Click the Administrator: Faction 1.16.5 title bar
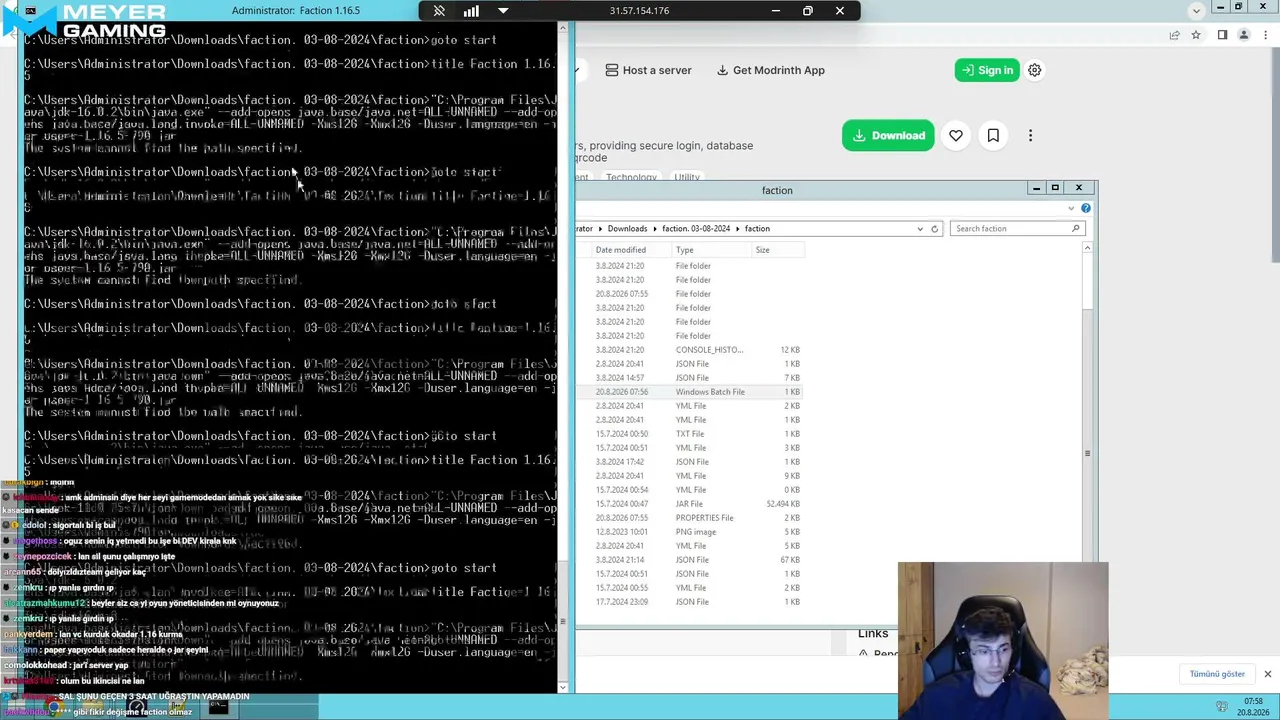Image resolution: width=1280 pixels, height=720 pixels. (295, 11)
